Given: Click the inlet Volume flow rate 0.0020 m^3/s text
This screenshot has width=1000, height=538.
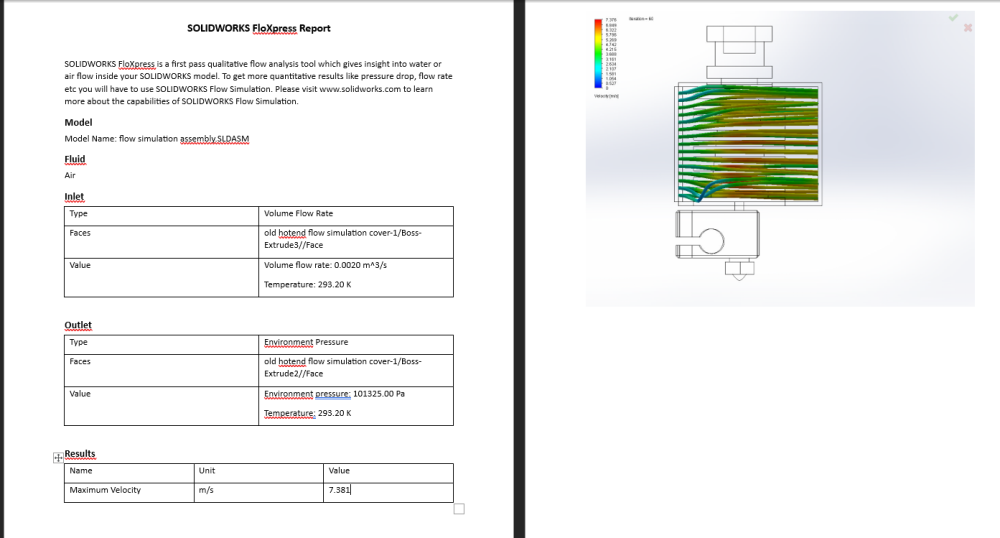Looking at the screenshot, I should click(x=325, y=265).
